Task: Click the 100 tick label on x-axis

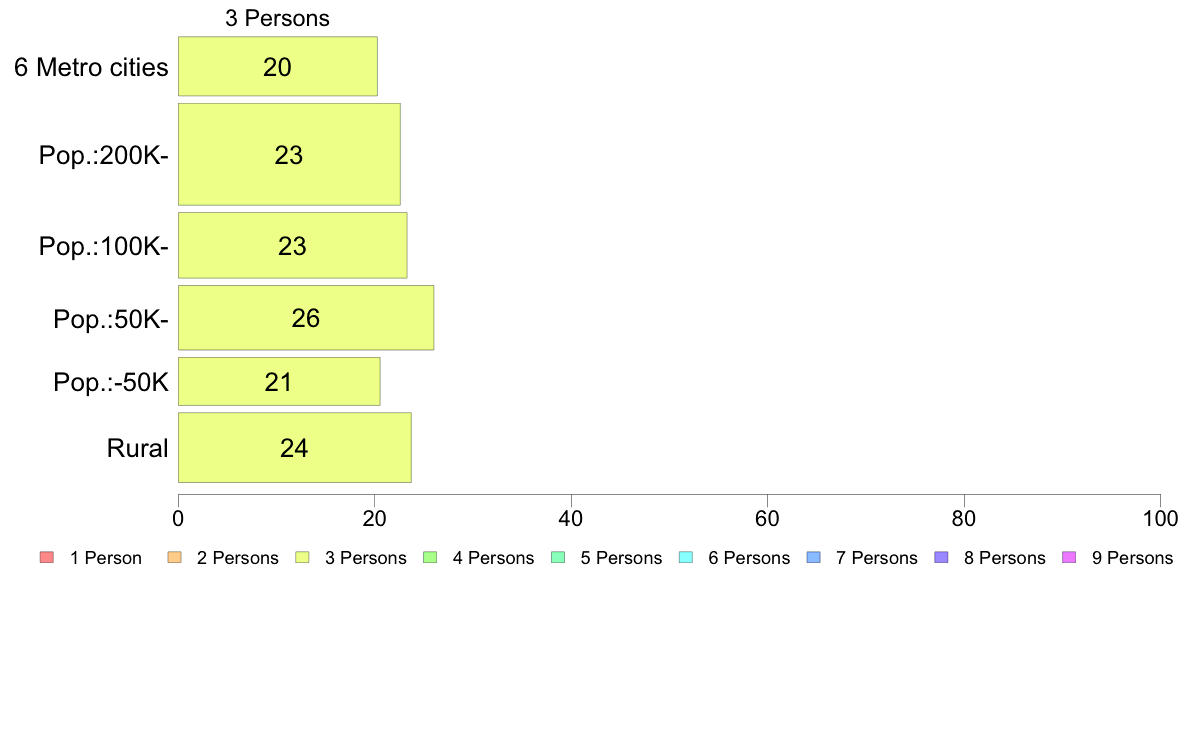Action: point(1160,518)
